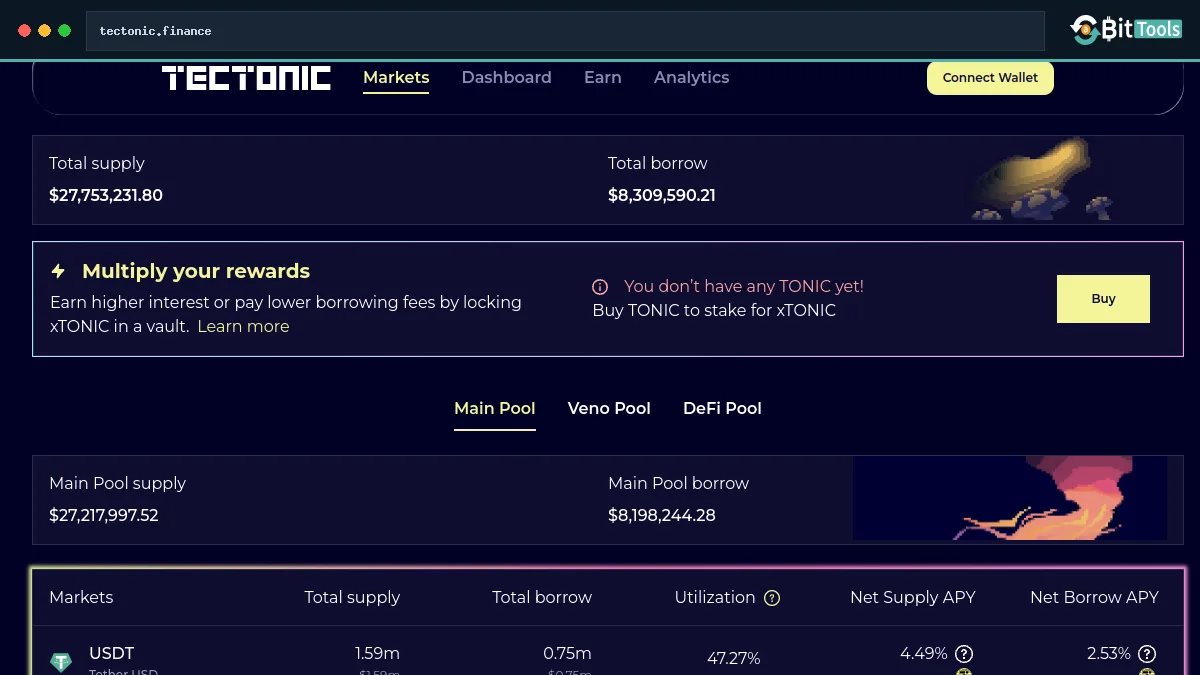1200x675 pixels.
Task: Open the Learn more link
Action: [x=243, y=326]
